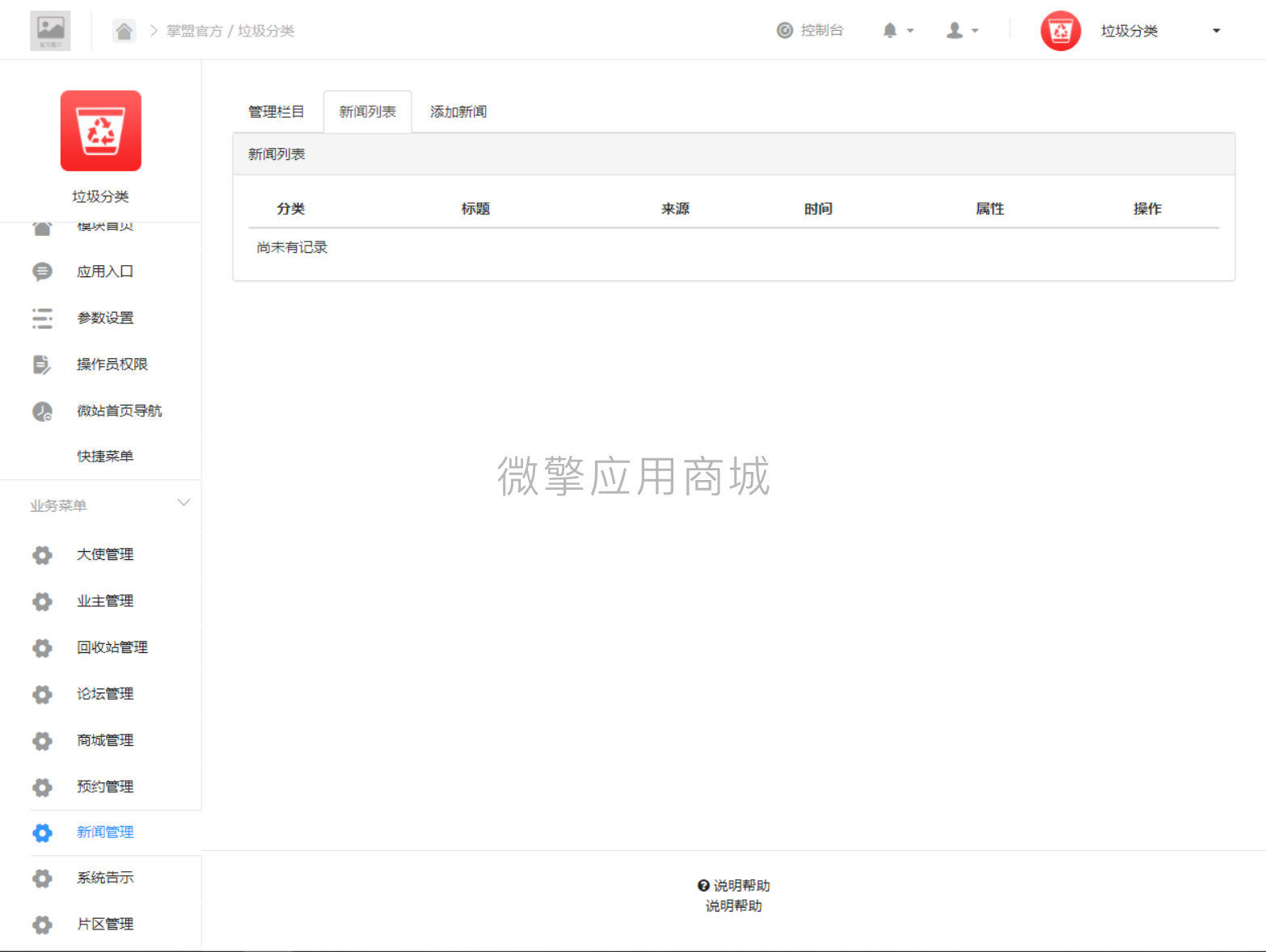Click the 商城管理 gear icon

pyautogui.click(x=42, y=741)
